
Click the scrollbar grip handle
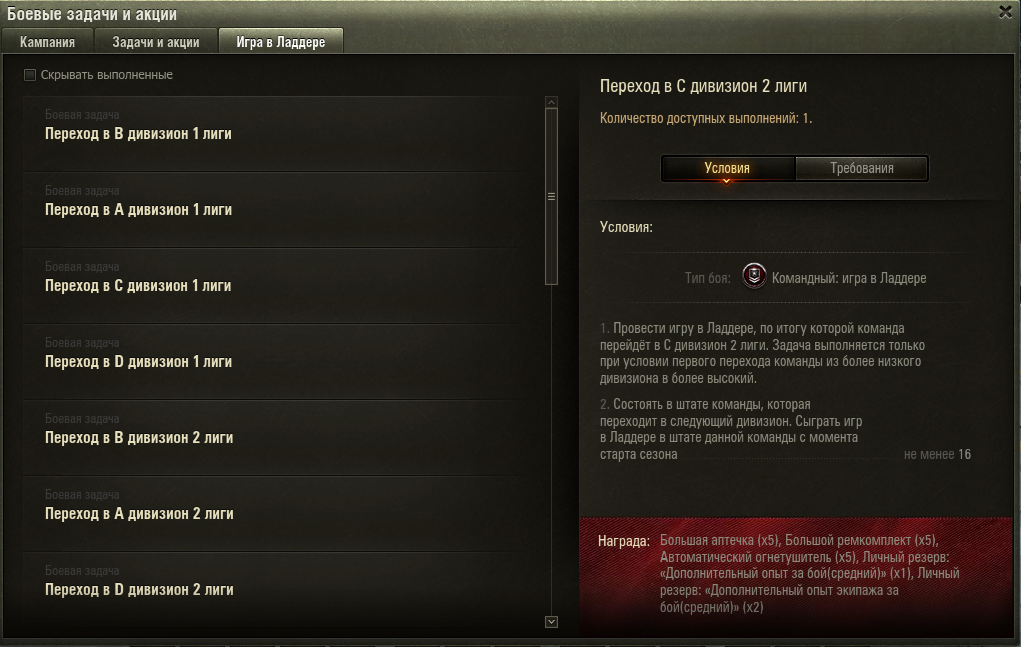coord(551,197)
